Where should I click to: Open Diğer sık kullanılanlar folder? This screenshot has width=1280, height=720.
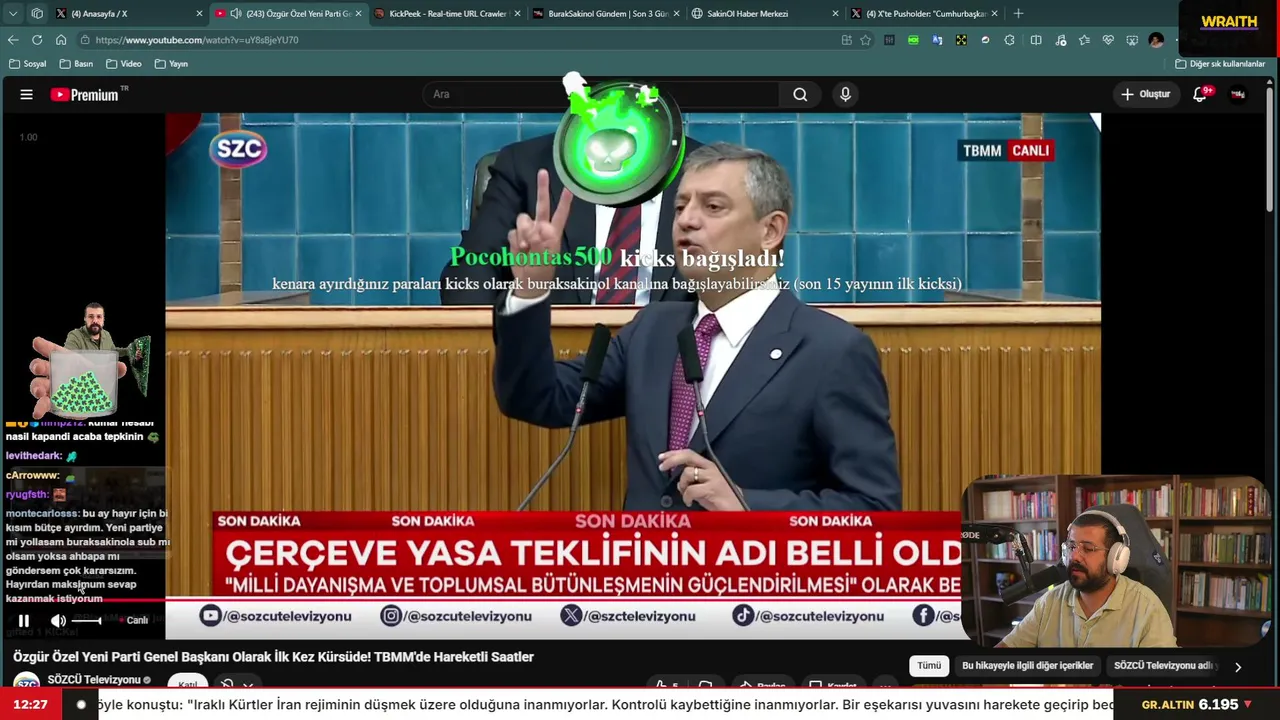[x=1220, y=64]
